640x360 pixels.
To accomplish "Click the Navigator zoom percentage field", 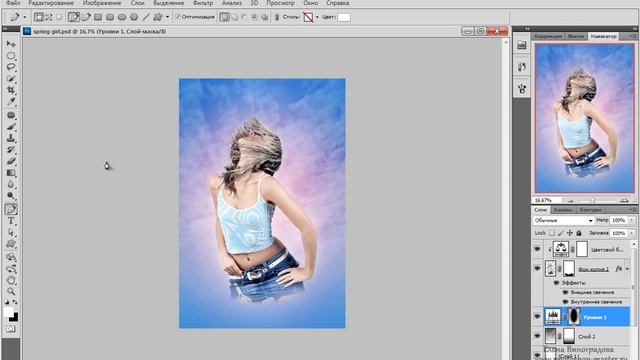I will pos(546,200).
